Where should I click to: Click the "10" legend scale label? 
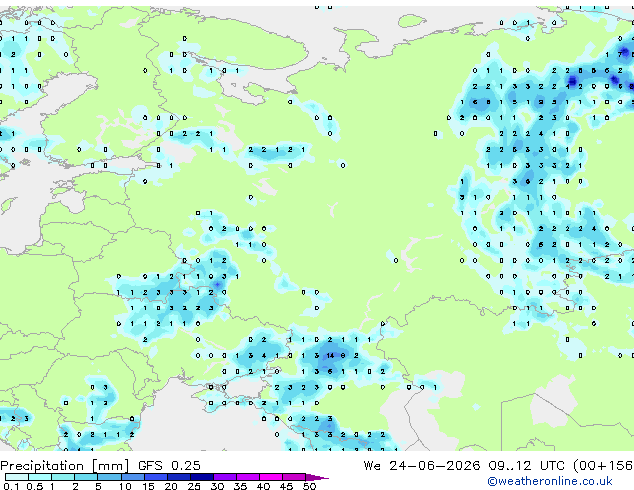[x=125, y=486]
